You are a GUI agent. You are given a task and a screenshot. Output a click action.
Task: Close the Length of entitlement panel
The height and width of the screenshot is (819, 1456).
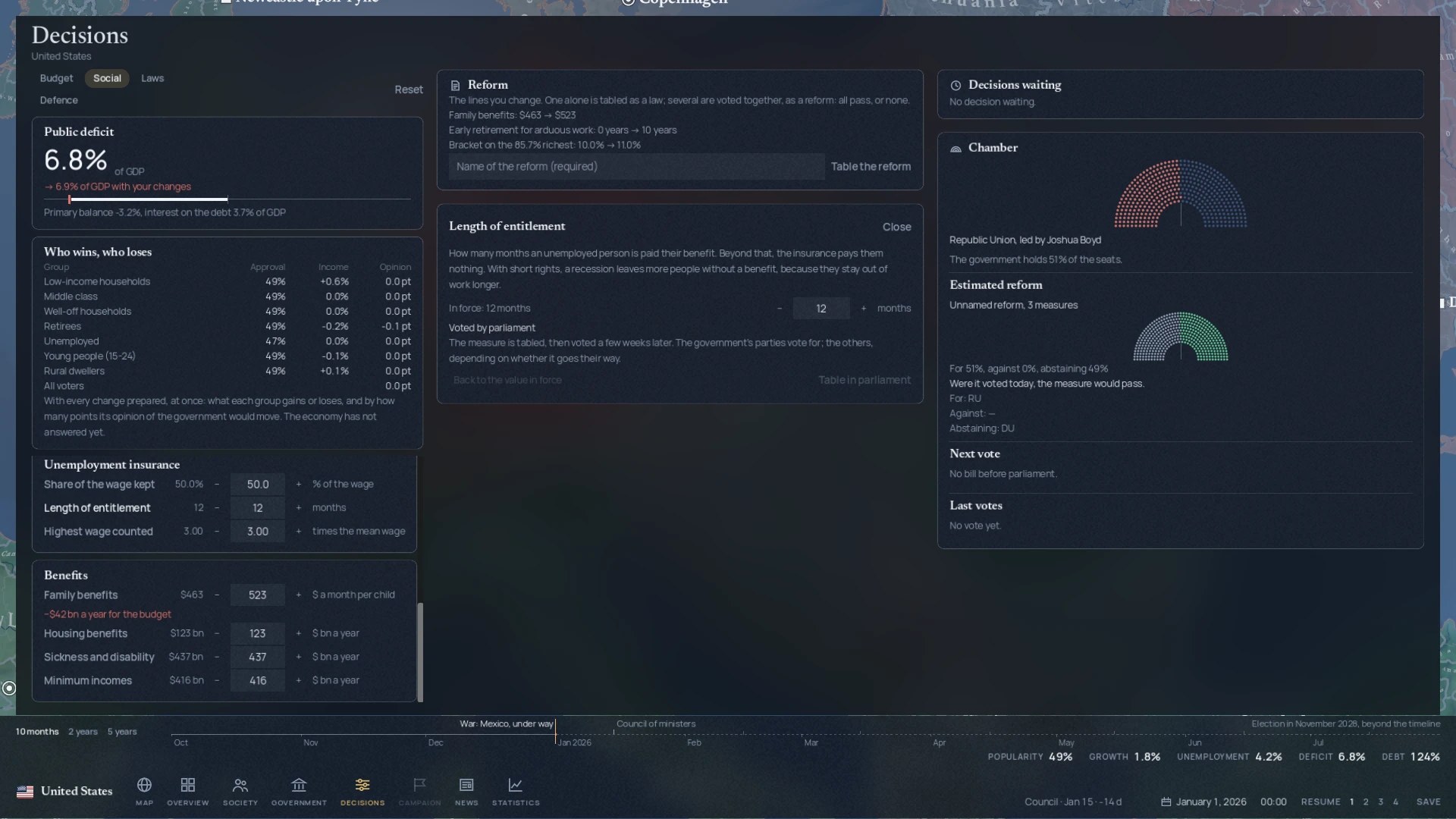pos(896,227)
